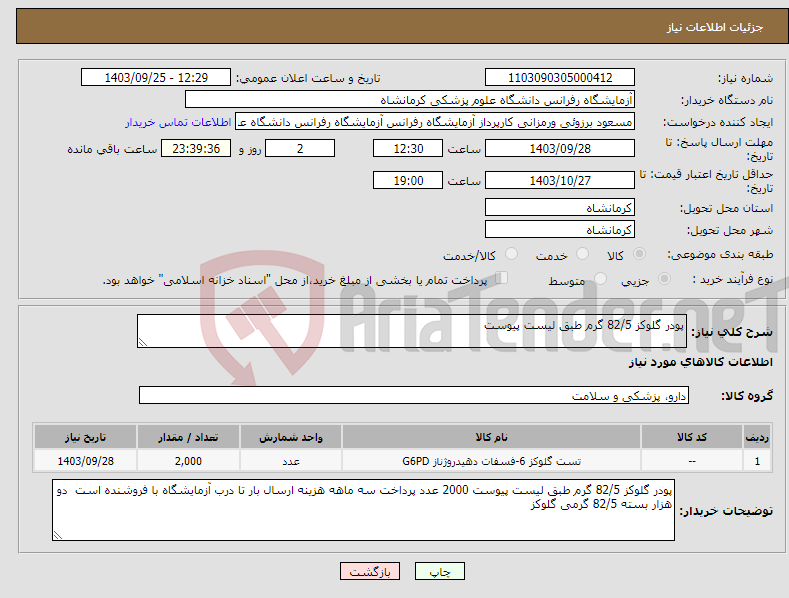Image resolution: width=789 pixels, height=598 pixels.
Task: Click the توضیحات خریدار label
Action: click(x=726, y=511)
